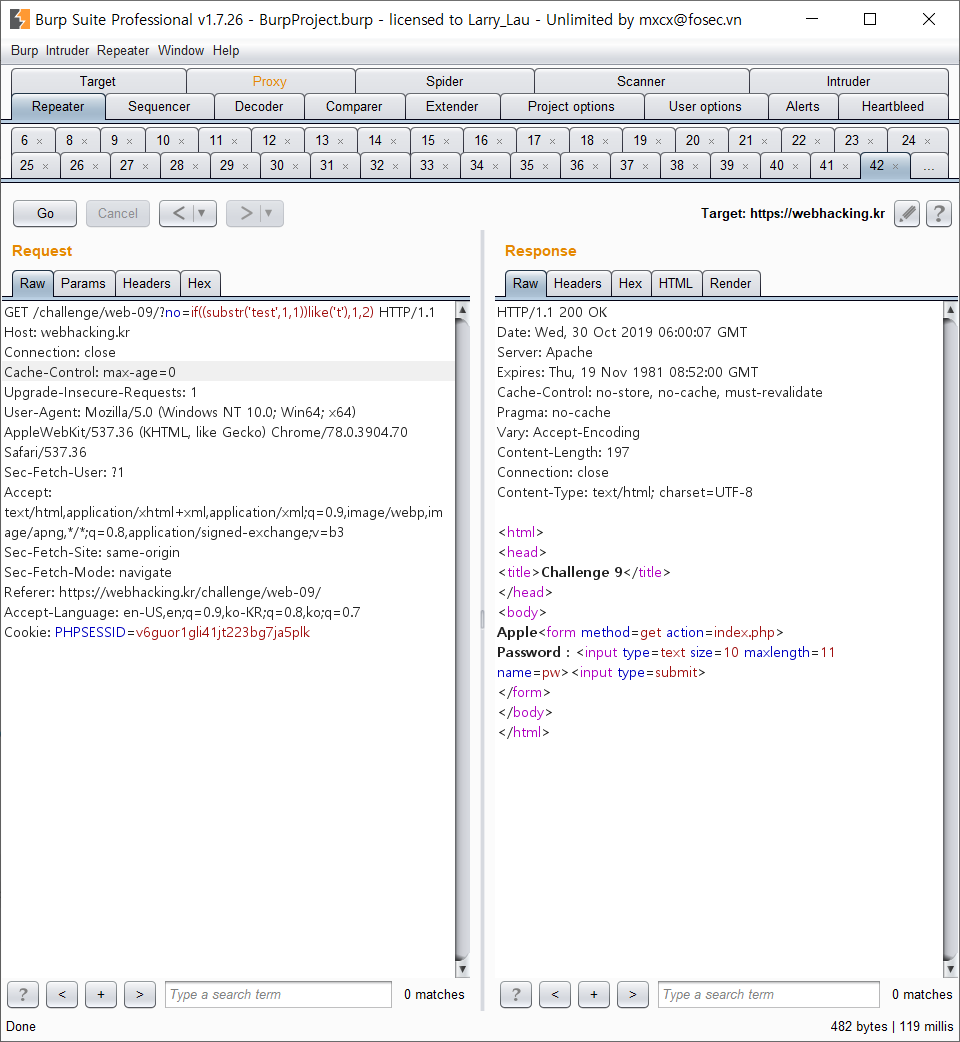
Task: Close Repeater tab 30 with its x
Action: 296,166
